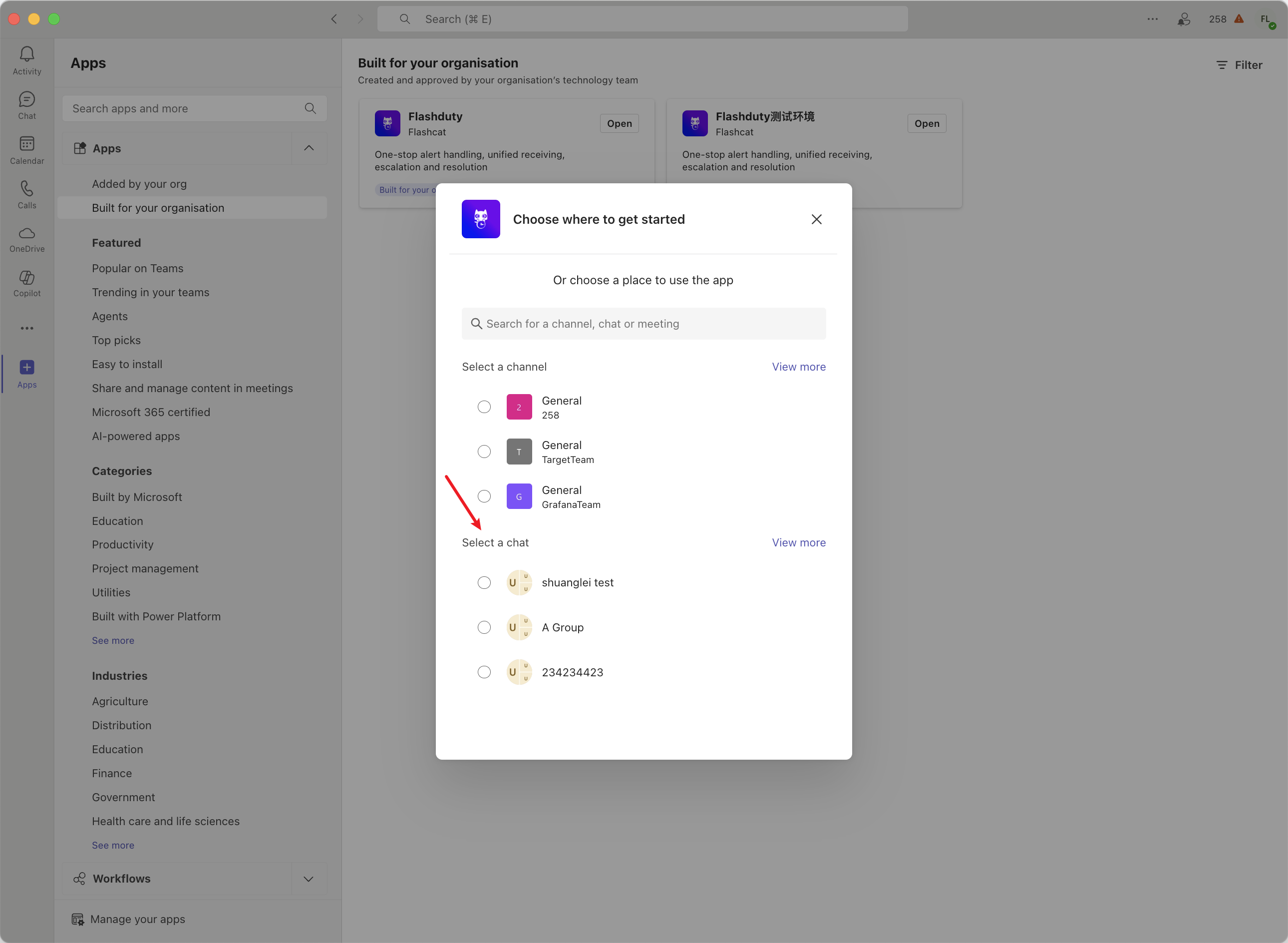1288x943 pixels.
Task: Open Trending in your teams
Action: click(151, 292)
